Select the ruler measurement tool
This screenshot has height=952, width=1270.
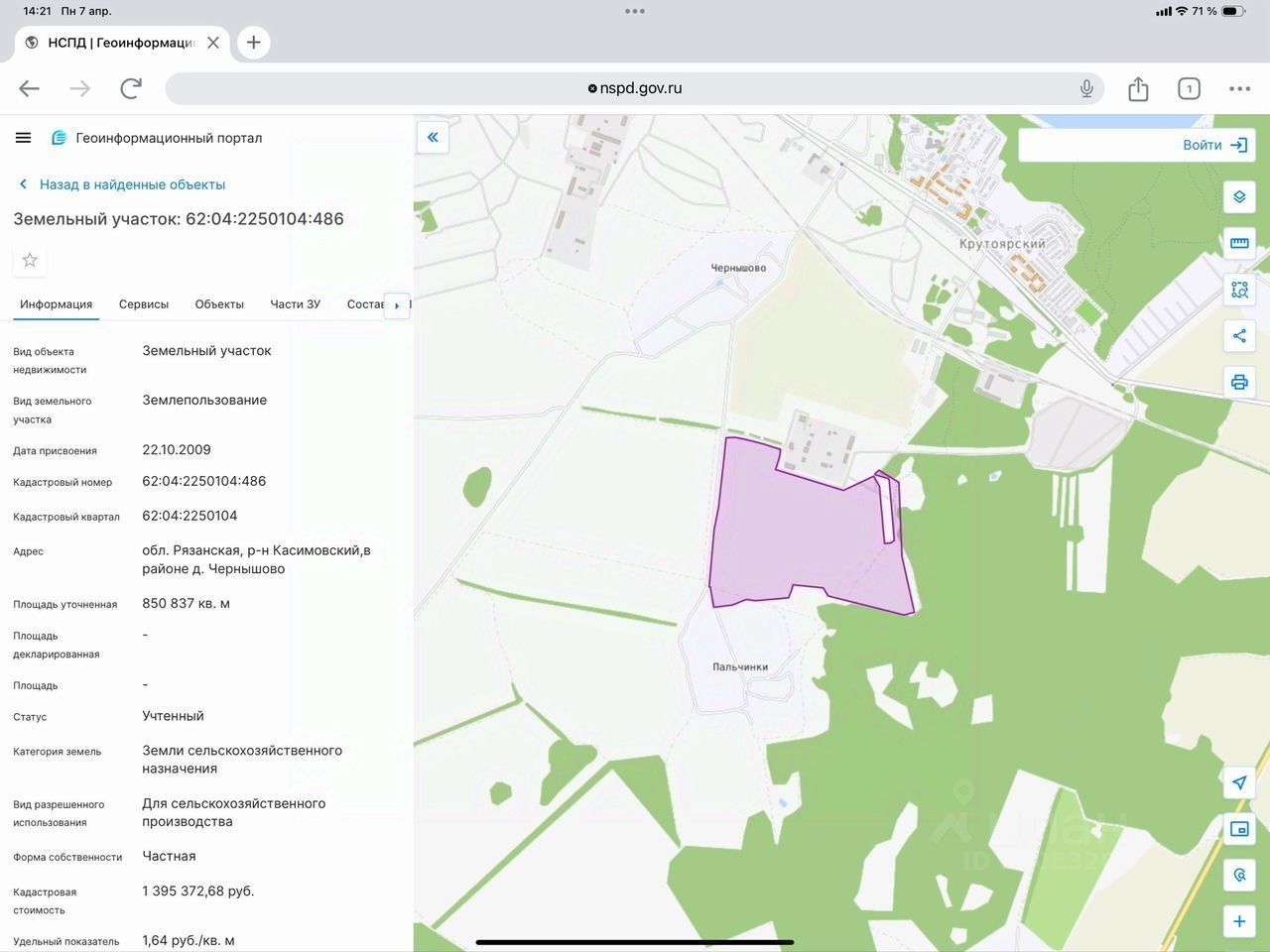[x=1239, y=243]
